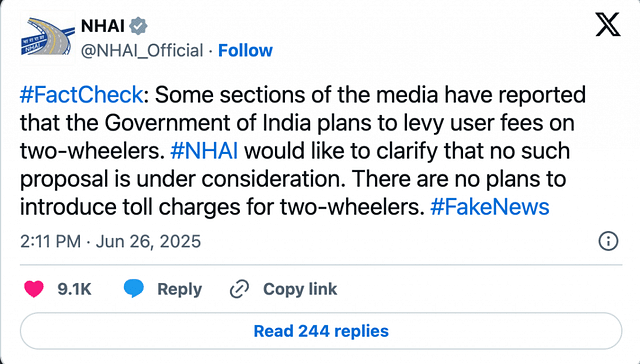The height and width of the screenshot is (364, 640).
Task: Click the chain link copy icon
Action: (x=239, y=289)
